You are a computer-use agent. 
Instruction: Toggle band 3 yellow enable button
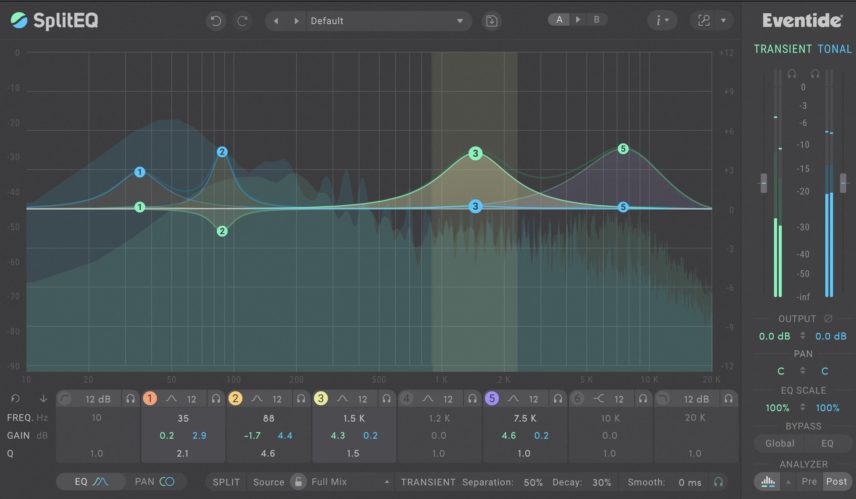(x=321, y=399)
